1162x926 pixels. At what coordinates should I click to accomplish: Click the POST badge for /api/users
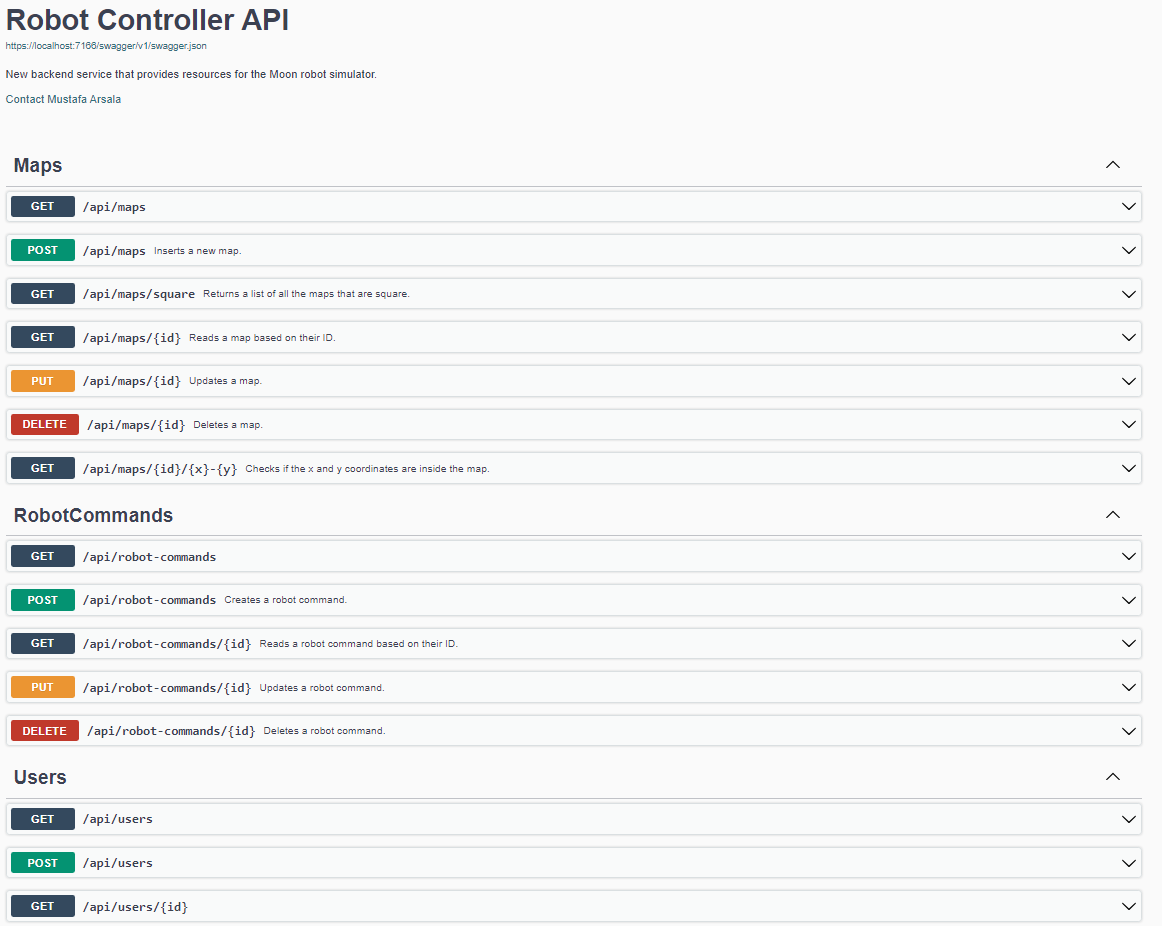coord(43,863)
